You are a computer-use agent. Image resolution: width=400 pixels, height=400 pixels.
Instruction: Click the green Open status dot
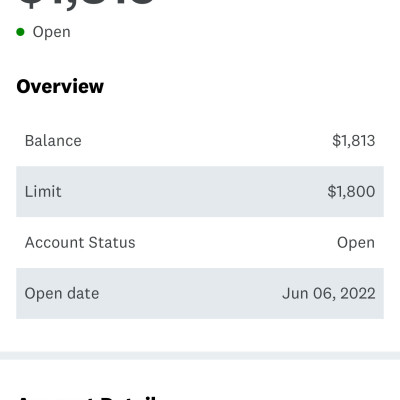pyautogui.click(x=20, y=32)
